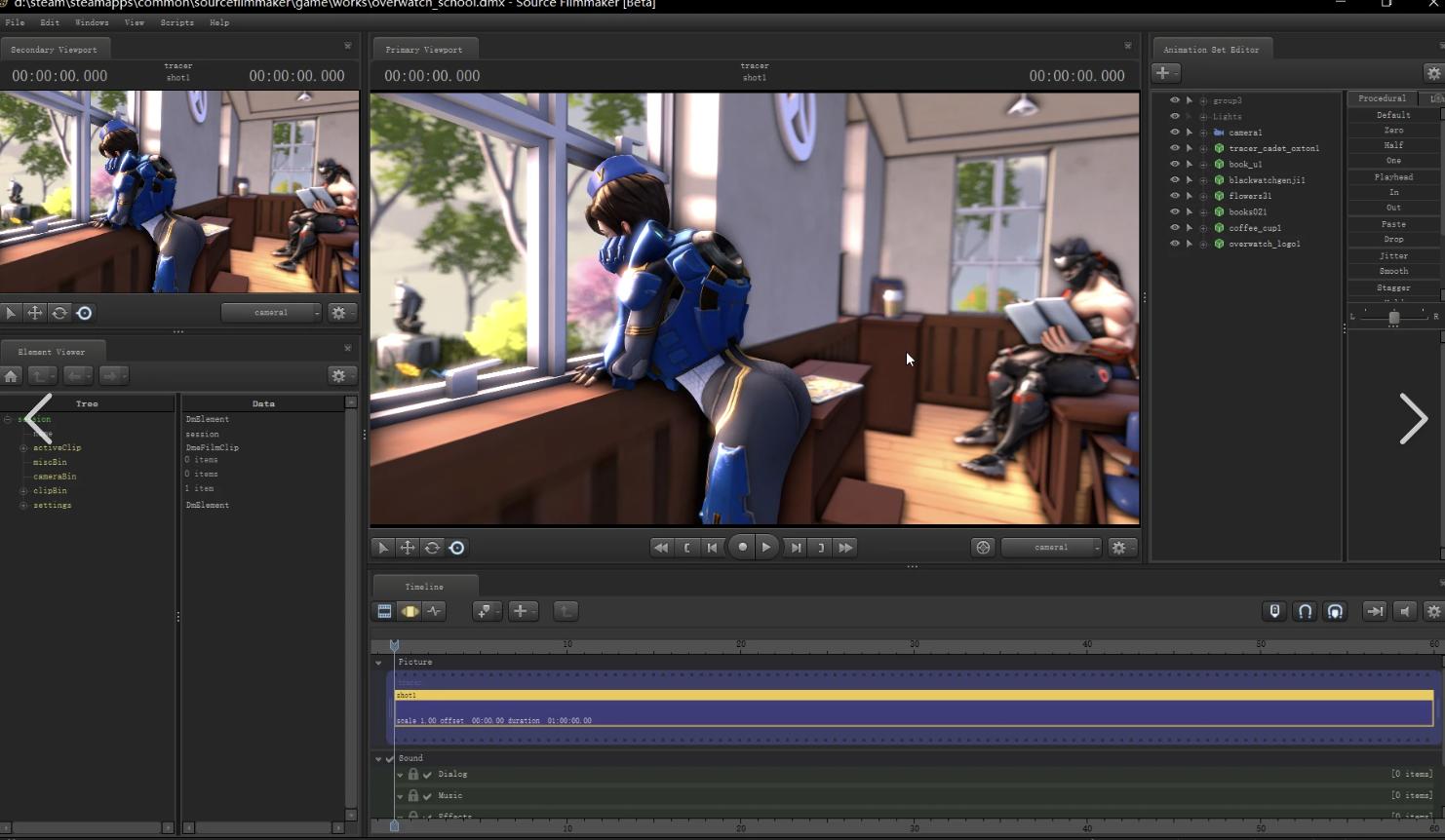This screenshot has width=1445, height=840.
Task: Switch timeline to Clip Editor mode
Action: (384, 611)
